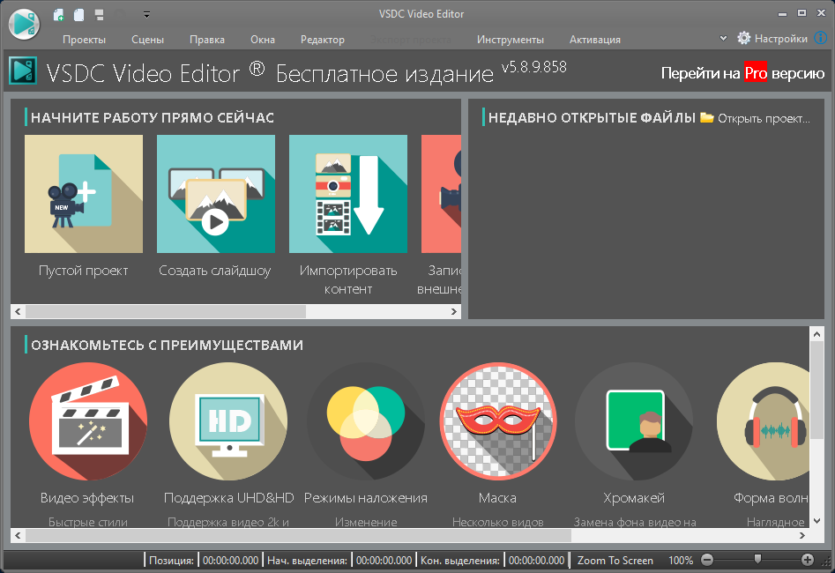
Task: Click left arrow of start panel scrollbar
Action: (18, 312)
